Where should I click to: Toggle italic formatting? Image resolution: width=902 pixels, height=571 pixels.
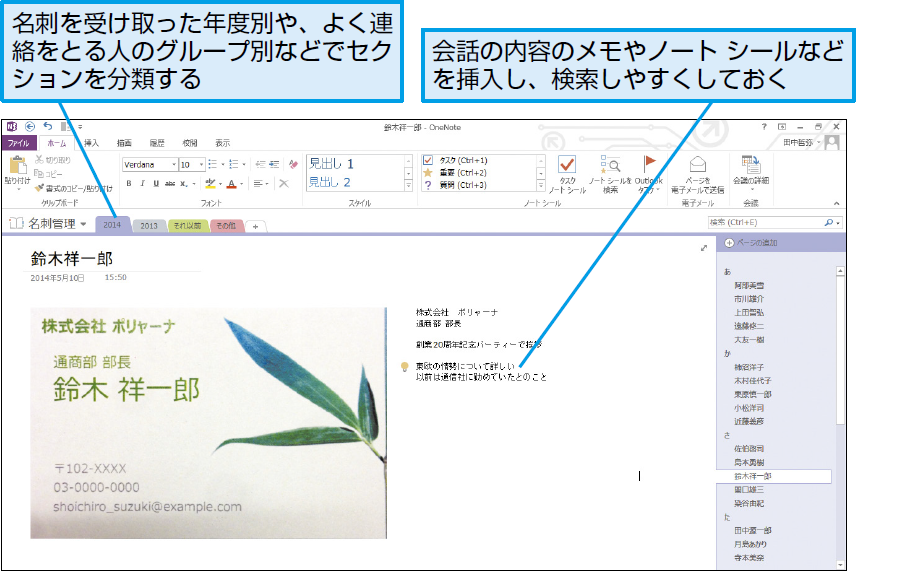pyautogui.click(x=142, y=183)
